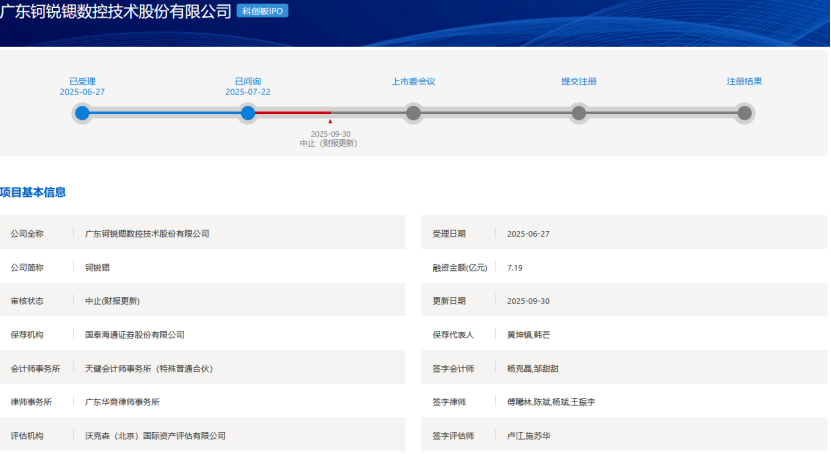Image resolution: width=831 pixels, height=454 pixels.
Task: Click the gray 上市委会议 timeline node circle
Action: (x=413, y=113)
